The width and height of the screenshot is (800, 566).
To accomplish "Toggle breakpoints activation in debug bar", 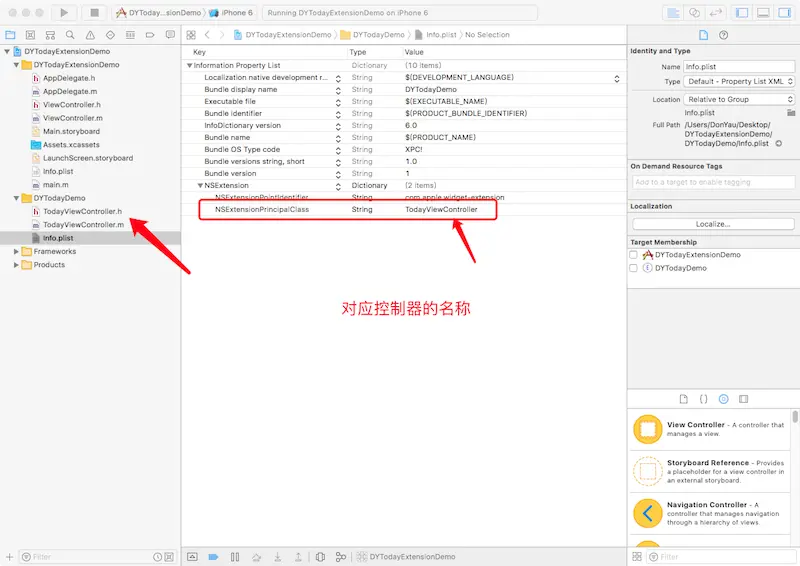I will [x=213, y=557].
